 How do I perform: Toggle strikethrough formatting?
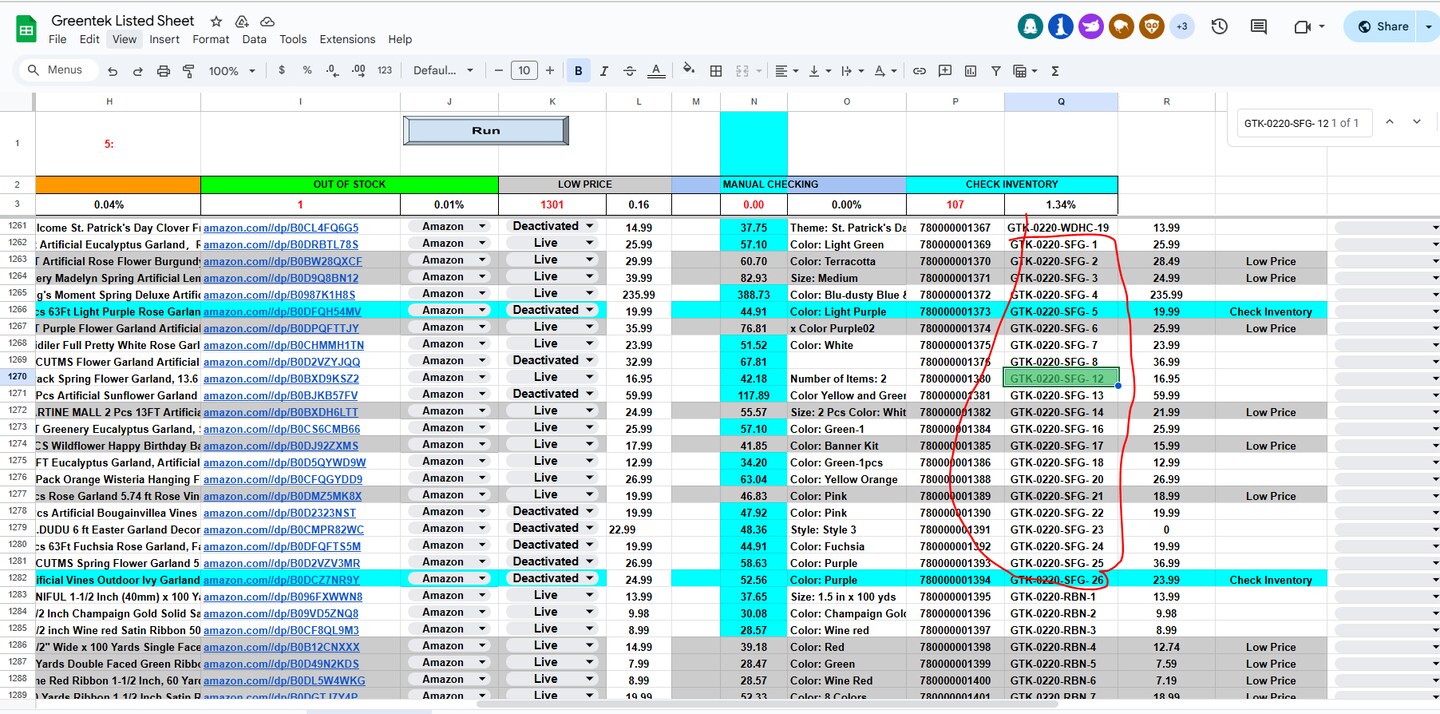tap(629, 71)
